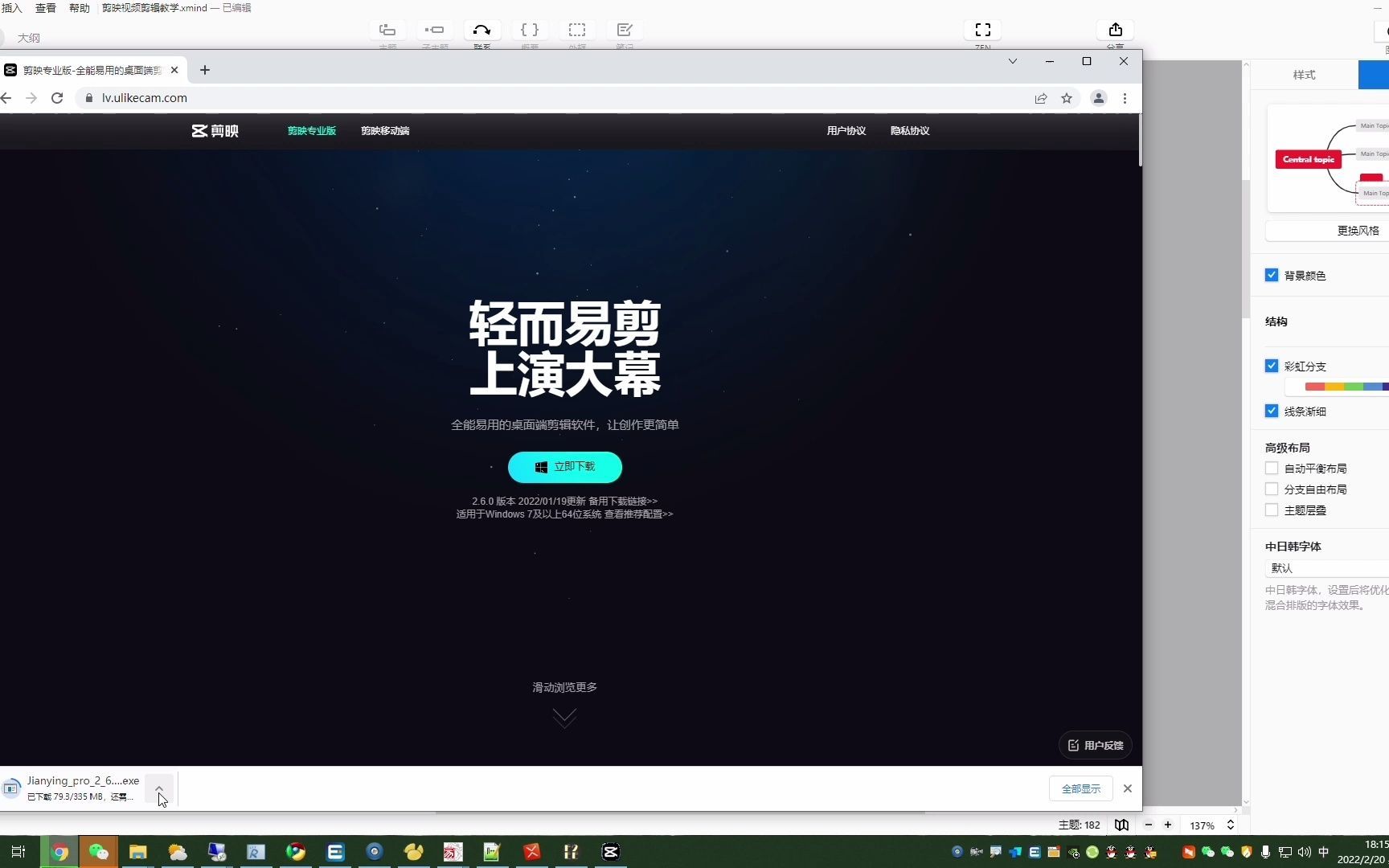The image size is (1389, 868).
Task: Open the 剪映 CapCut app from the taskbar
Action: (x=611, y=852)
